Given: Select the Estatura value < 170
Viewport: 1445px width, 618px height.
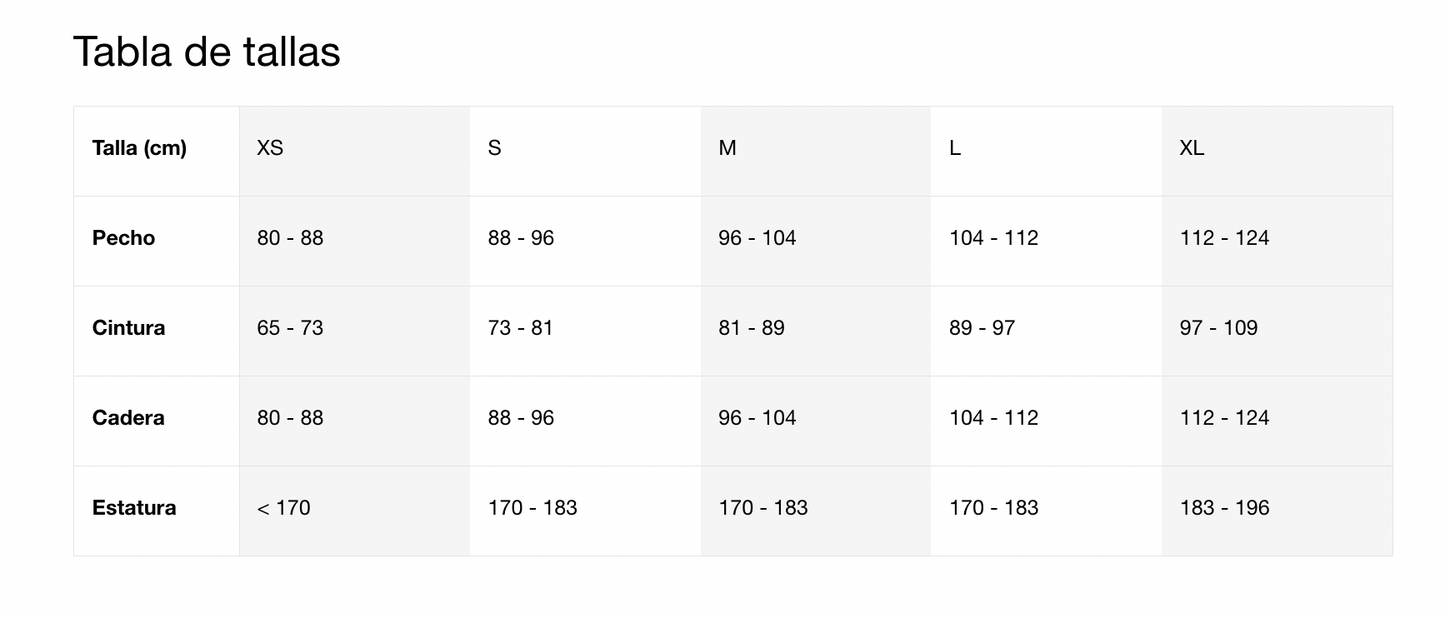Looking at the screenshot, I should point(284,508).
